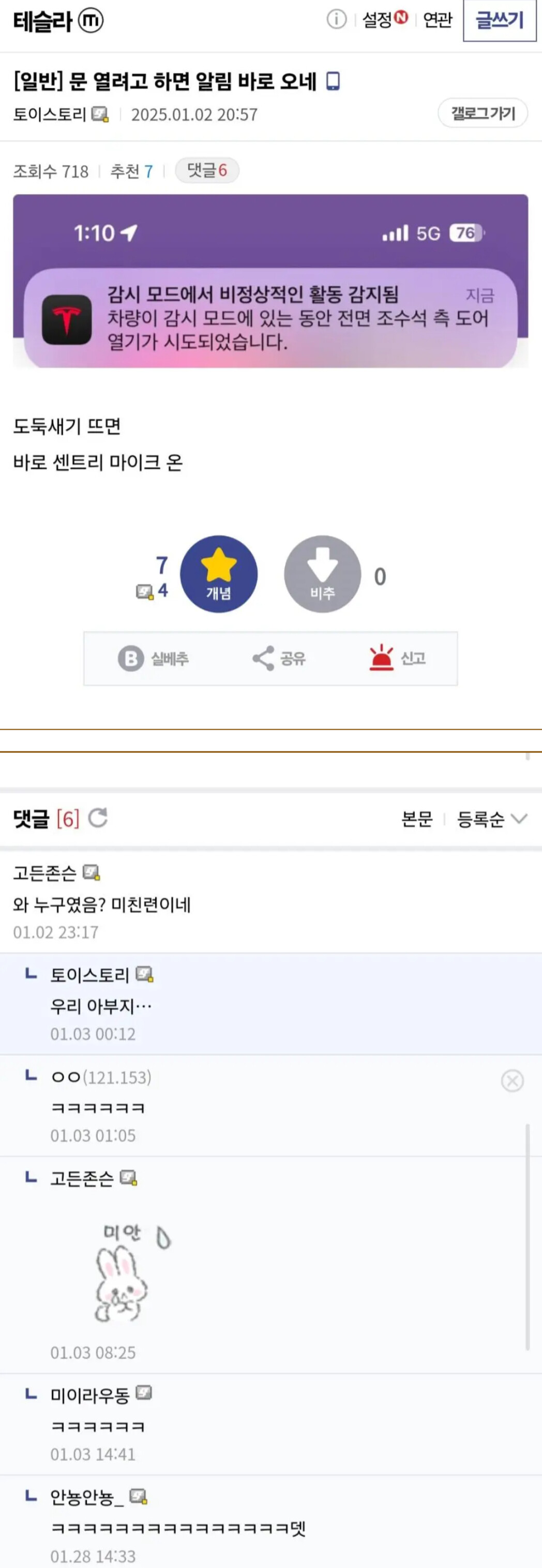Screen dimensions: 542x1568
Task: Click the mobile device icon beside post title
Action: click(x=333, y=81)
